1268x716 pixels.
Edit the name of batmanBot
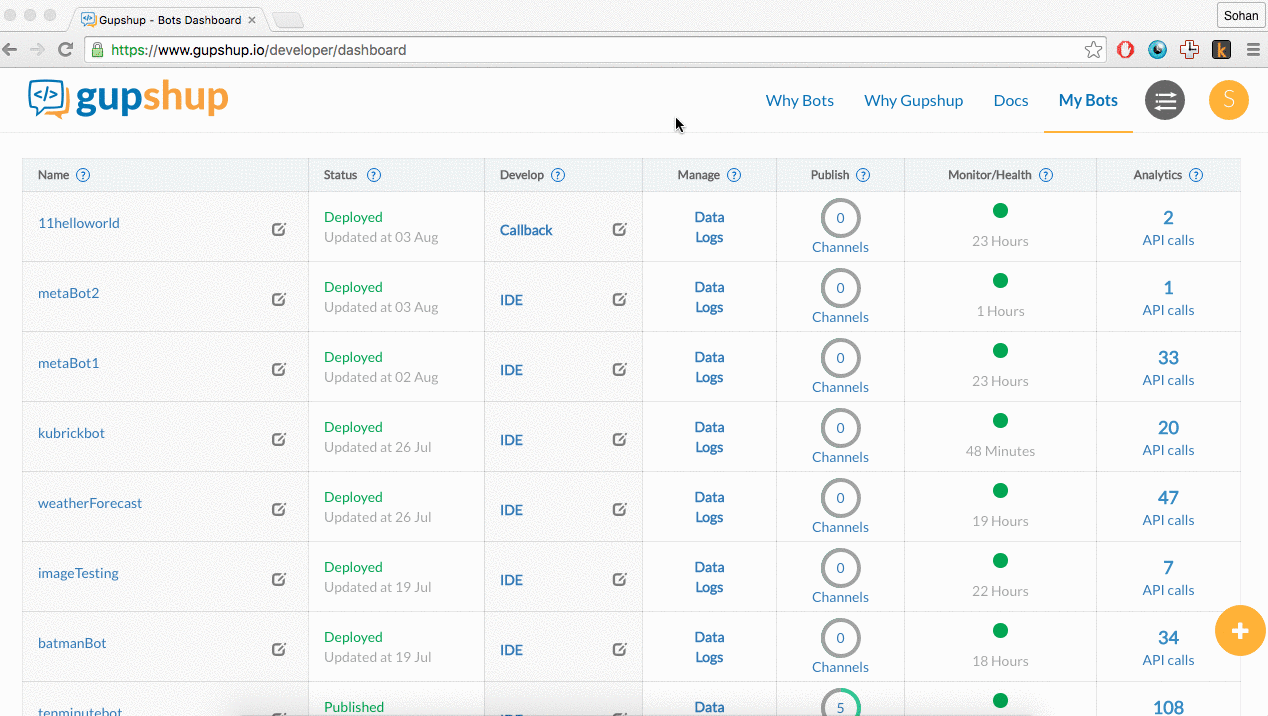[x=279, y=649]
